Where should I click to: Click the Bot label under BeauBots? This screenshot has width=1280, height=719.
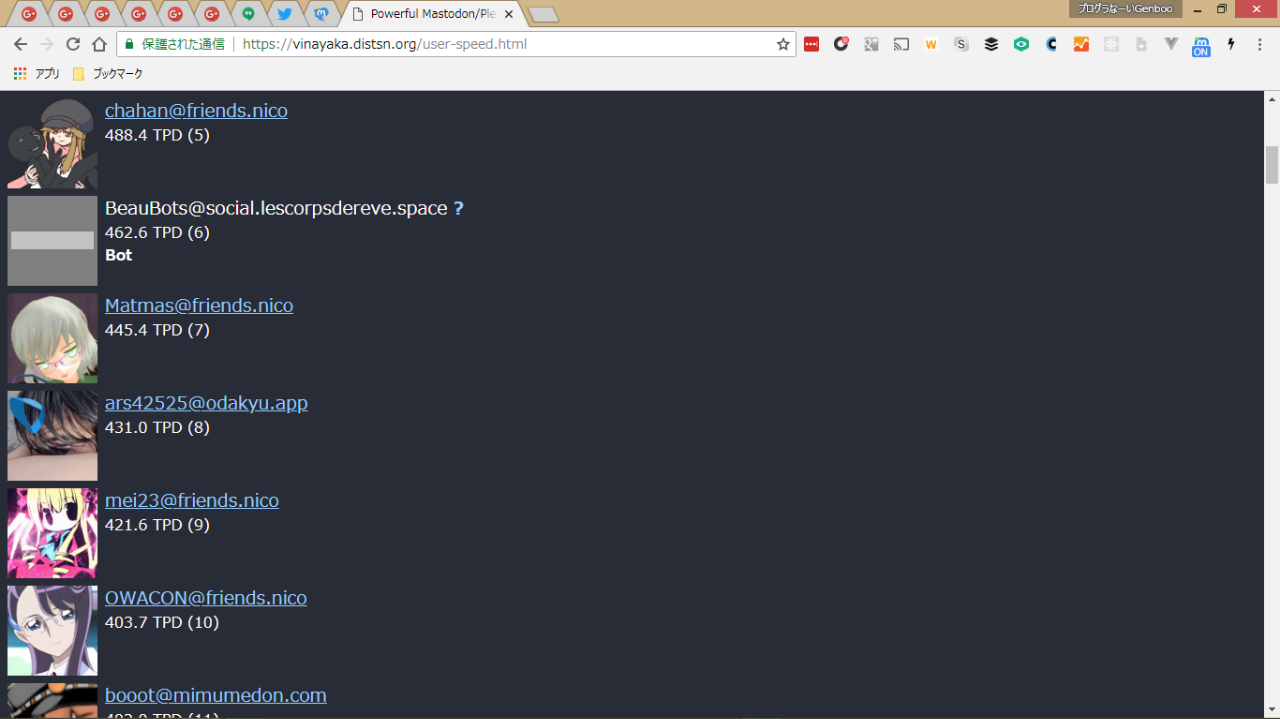119,255
